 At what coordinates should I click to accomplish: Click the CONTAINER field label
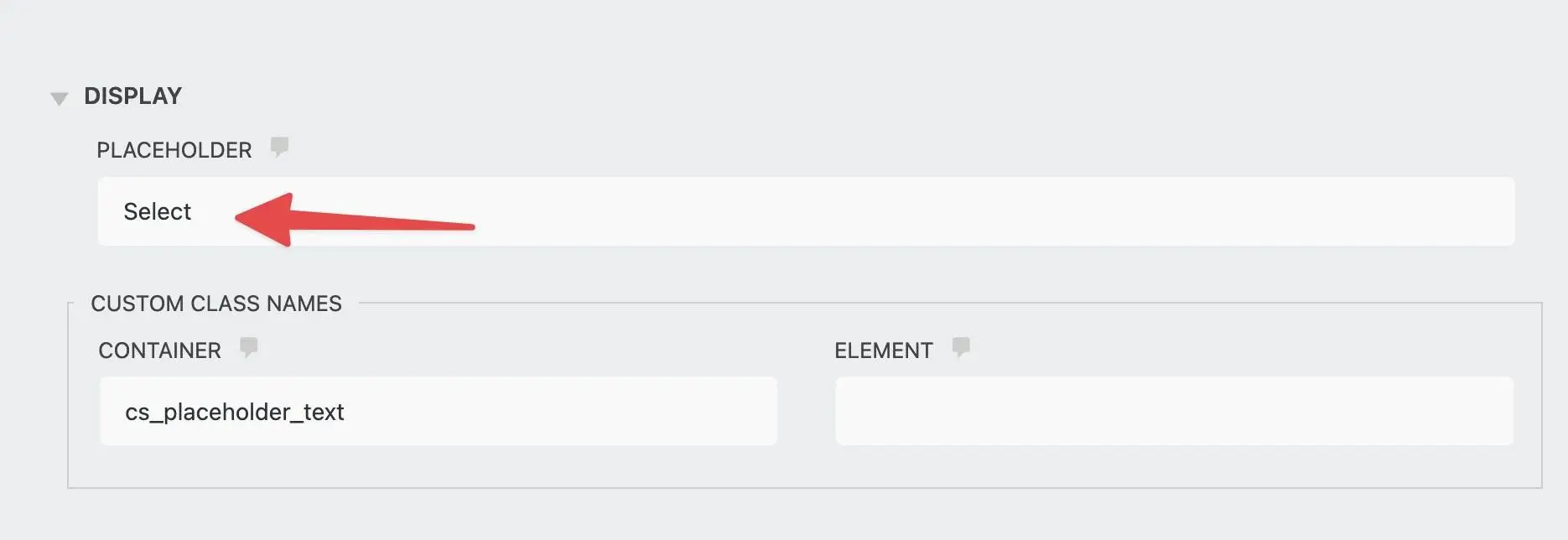click(x=160, y=350)
